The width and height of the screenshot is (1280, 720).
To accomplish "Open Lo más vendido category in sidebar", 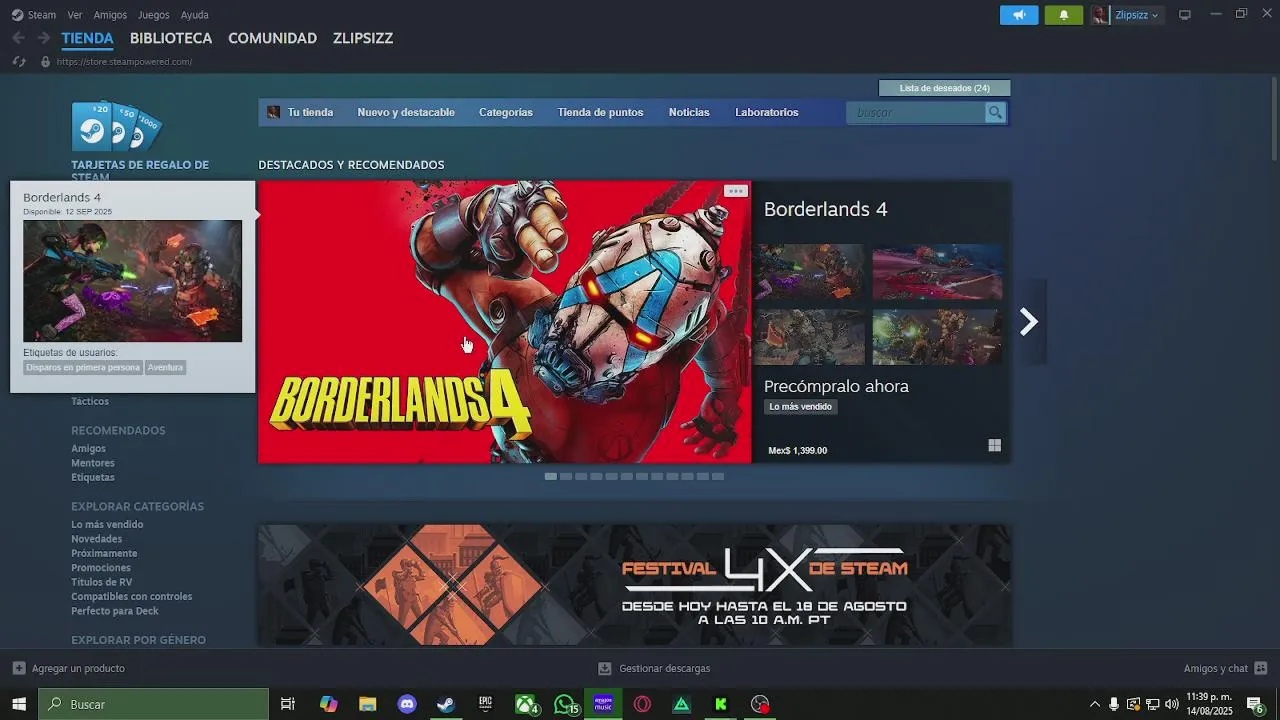I will tap(107, 524).
